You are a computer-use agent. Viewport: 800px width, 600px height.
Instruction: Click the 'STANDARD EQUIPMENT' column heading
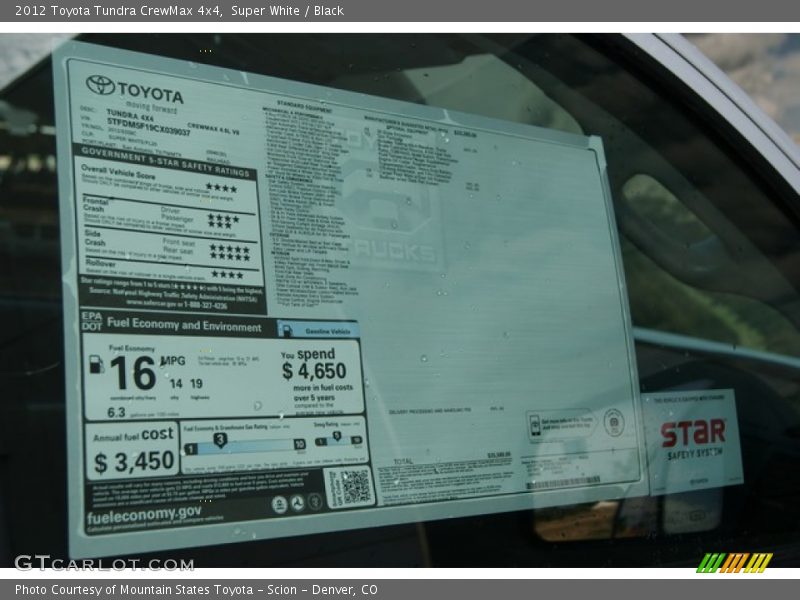click(x=304, y=107)
